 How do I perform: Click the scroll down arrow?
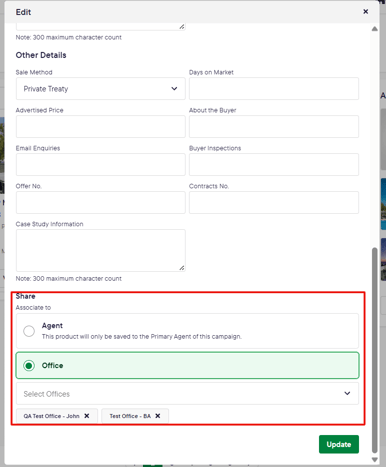(x=375, y=460)
